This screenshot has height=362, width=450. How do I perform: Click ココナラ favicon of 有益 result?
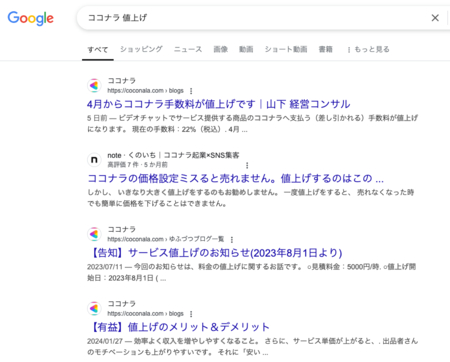pyautogui.click(x=94, y=309)
